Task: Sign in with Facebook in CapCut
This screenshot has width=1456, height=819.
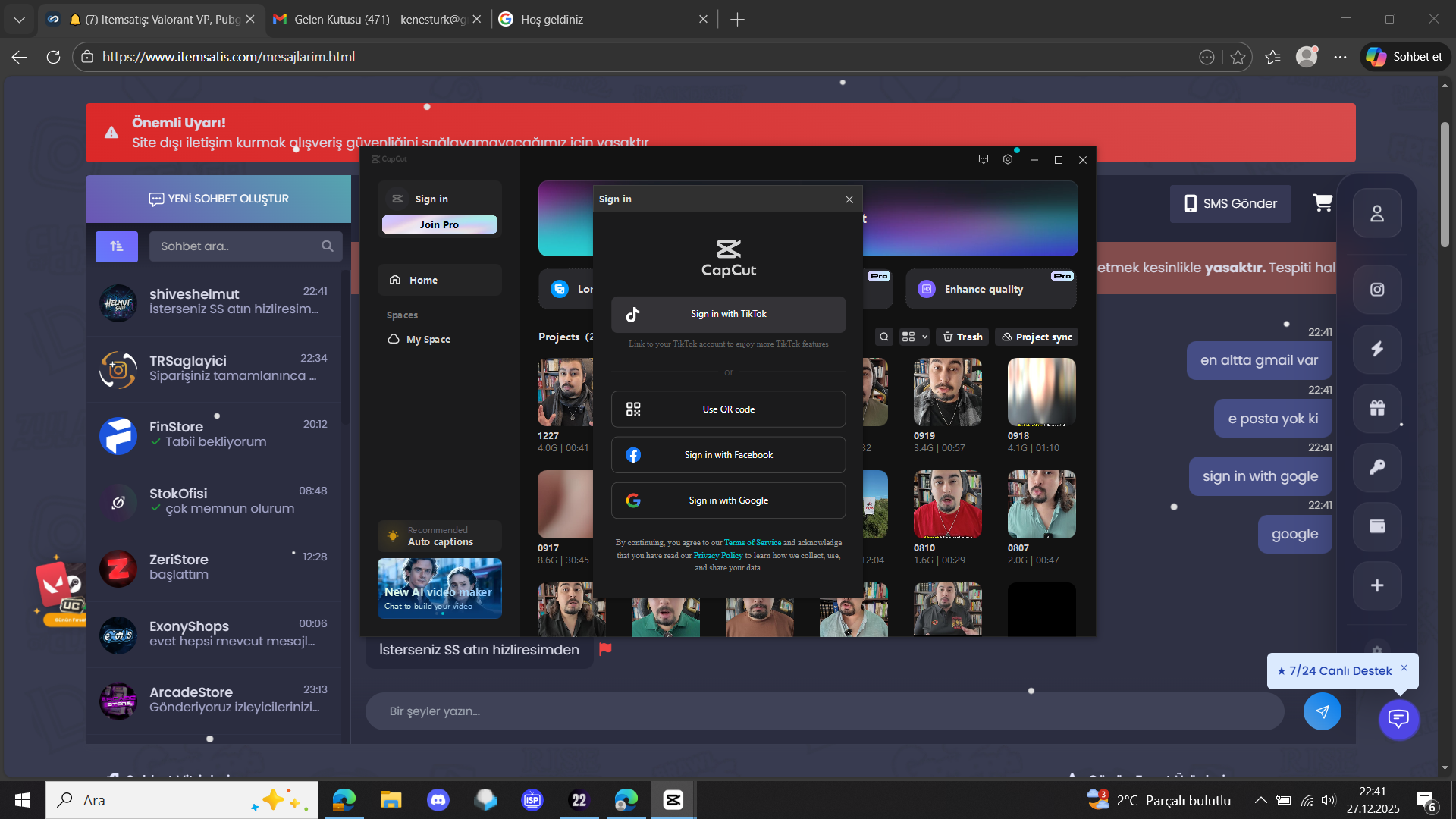Action: coord(728,455)
